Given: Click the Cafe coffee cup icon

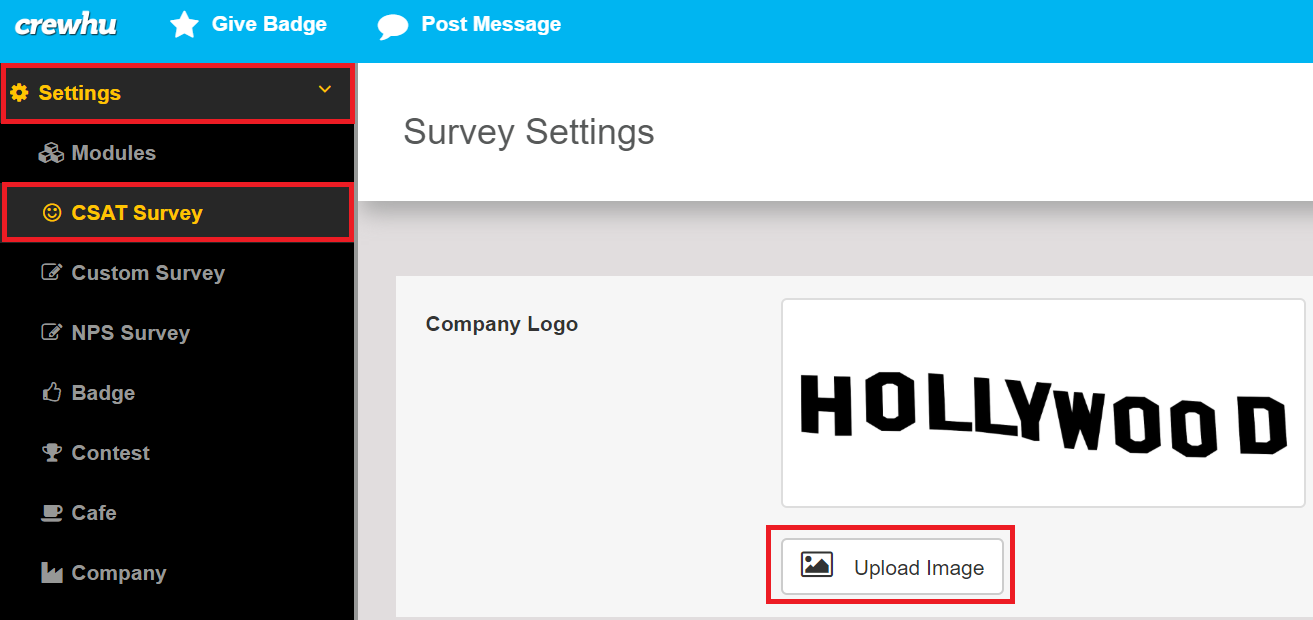Looking at the screenshot, I should coord(51,513).
